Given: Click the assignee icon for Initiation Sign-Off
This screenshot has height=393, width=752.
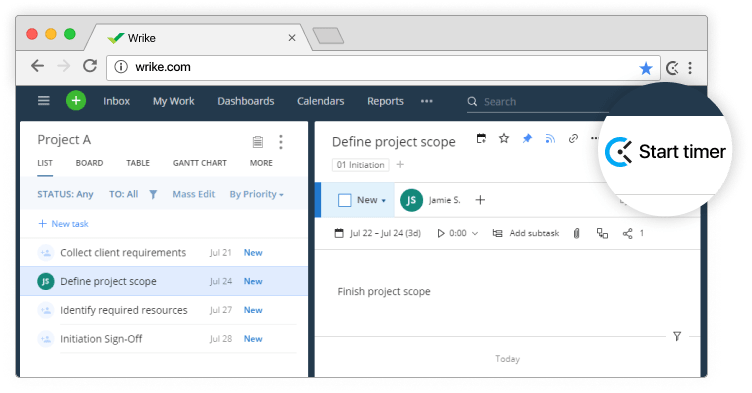Looking at the screenshot, I should point(46,339).
